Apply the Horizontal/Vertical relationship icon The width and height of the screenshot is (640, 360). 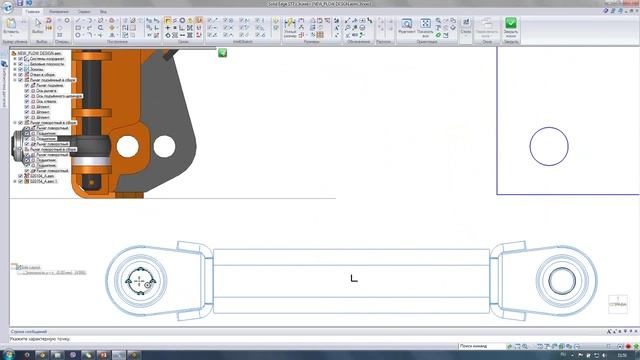point(167,28)
